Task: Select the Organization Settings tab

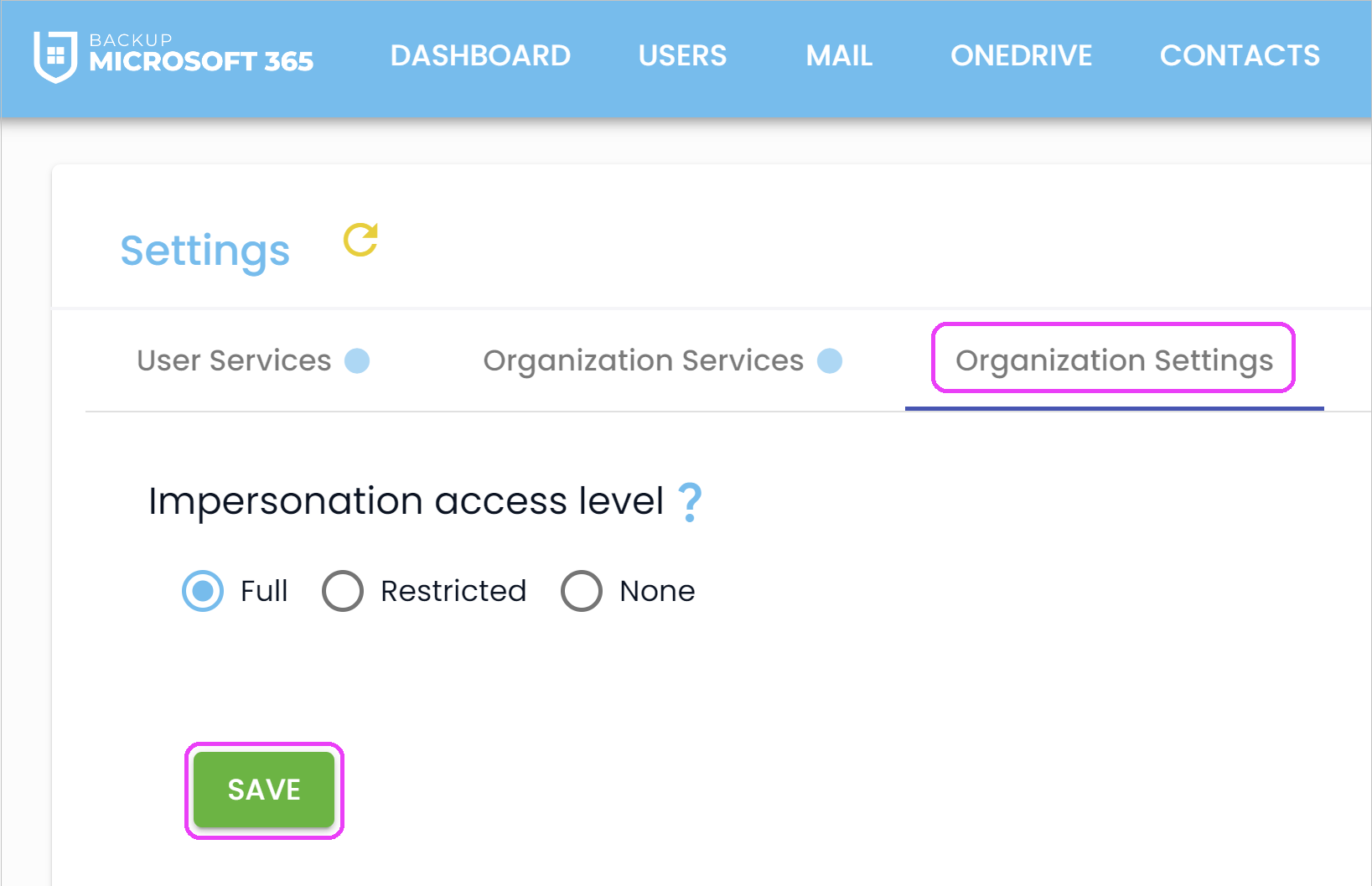Action: [1114, 360]
